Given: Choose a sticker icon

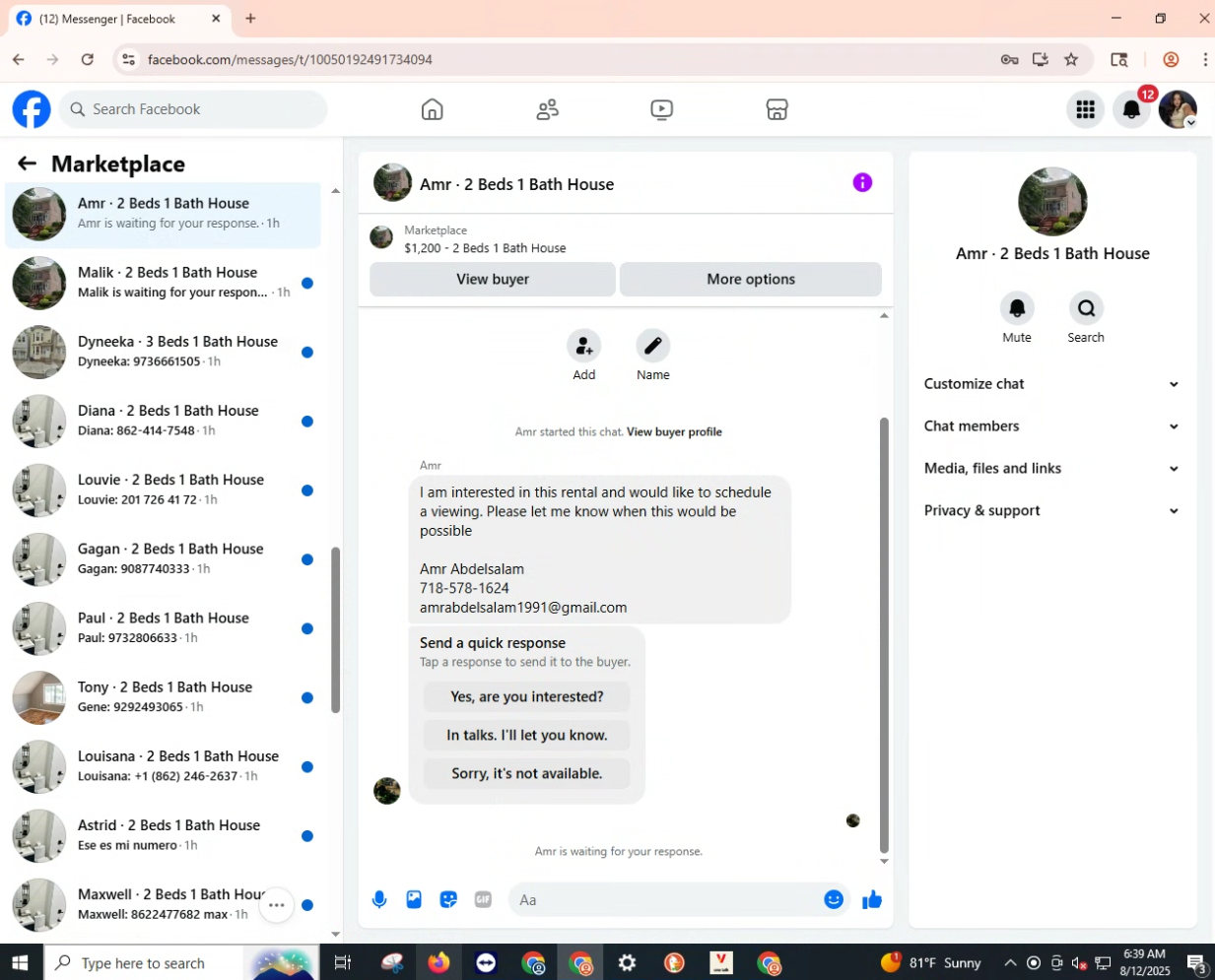Looking at the screenshot, I should tap(448, 899).
